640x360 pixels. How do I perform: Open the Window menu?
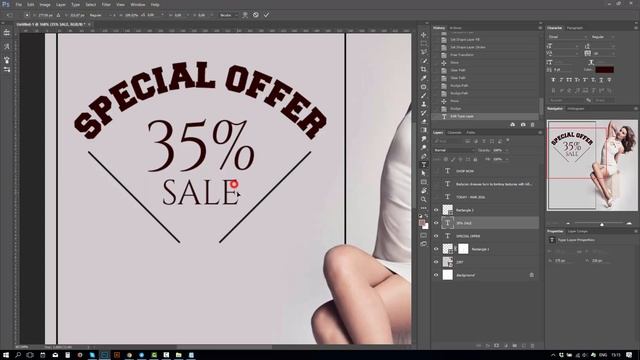[x=138, y=4]
